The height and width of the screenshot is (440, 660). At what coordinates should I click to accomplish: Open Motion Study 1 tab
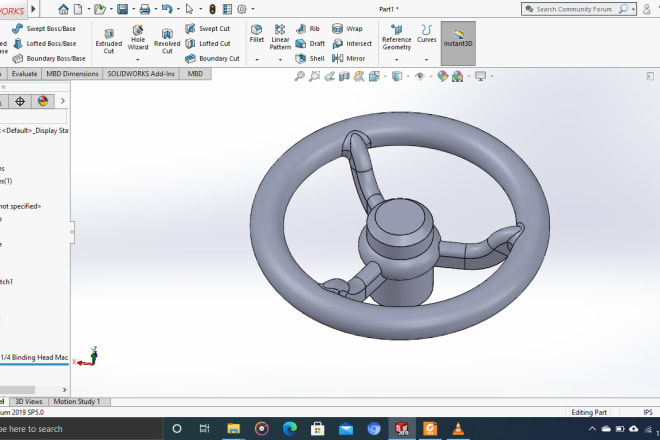click(x=77, y=401)
